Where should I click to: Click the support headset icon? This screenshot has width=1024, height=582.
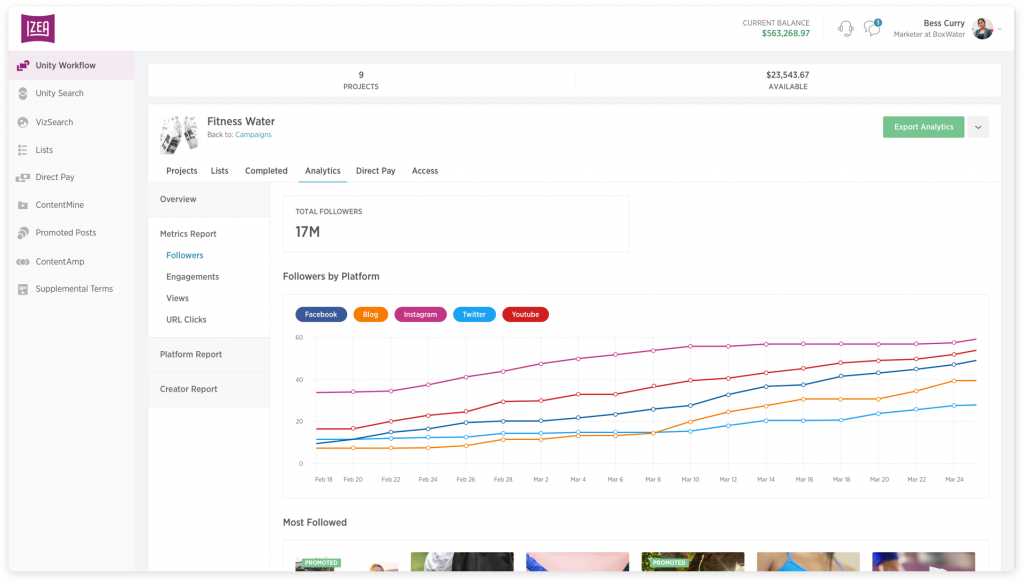point(845,28)
